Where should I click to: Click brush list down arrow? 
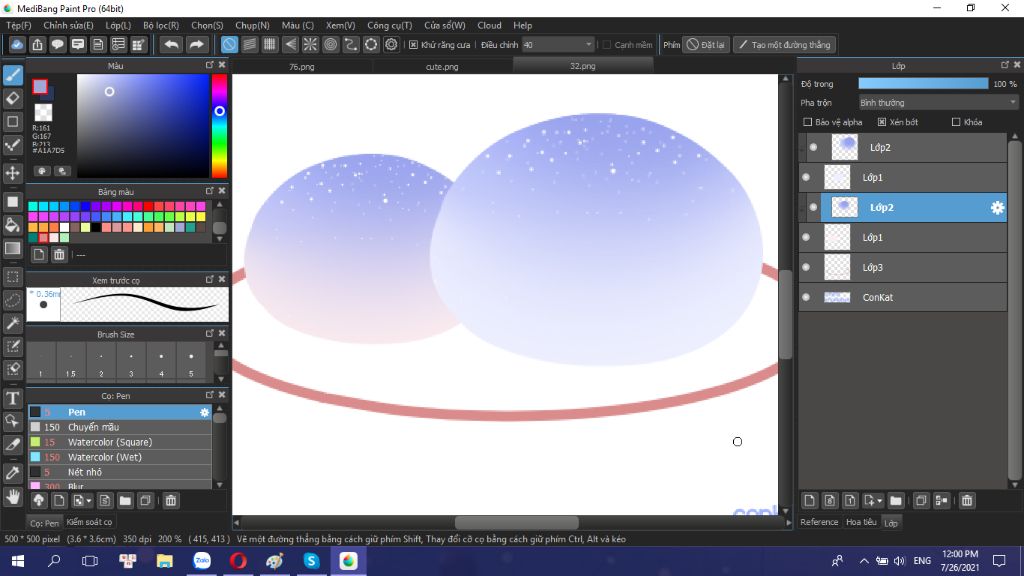click(219, 485)
